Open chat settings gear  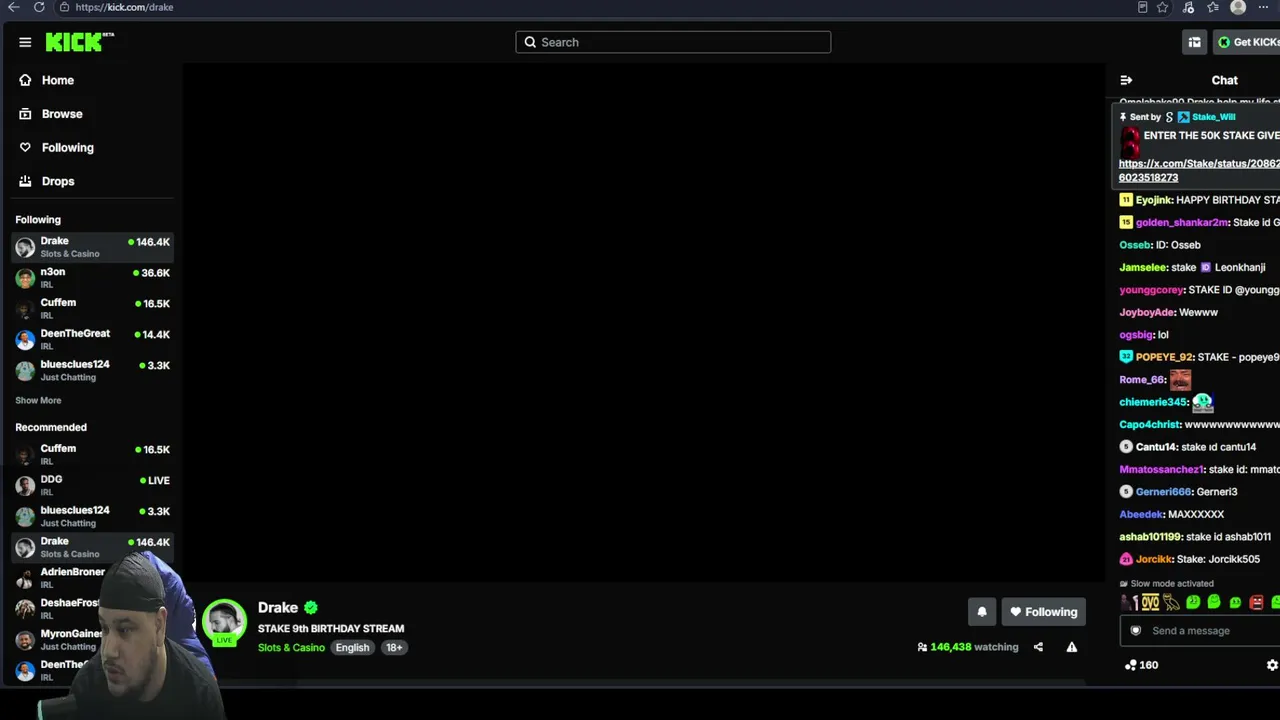1272,665
